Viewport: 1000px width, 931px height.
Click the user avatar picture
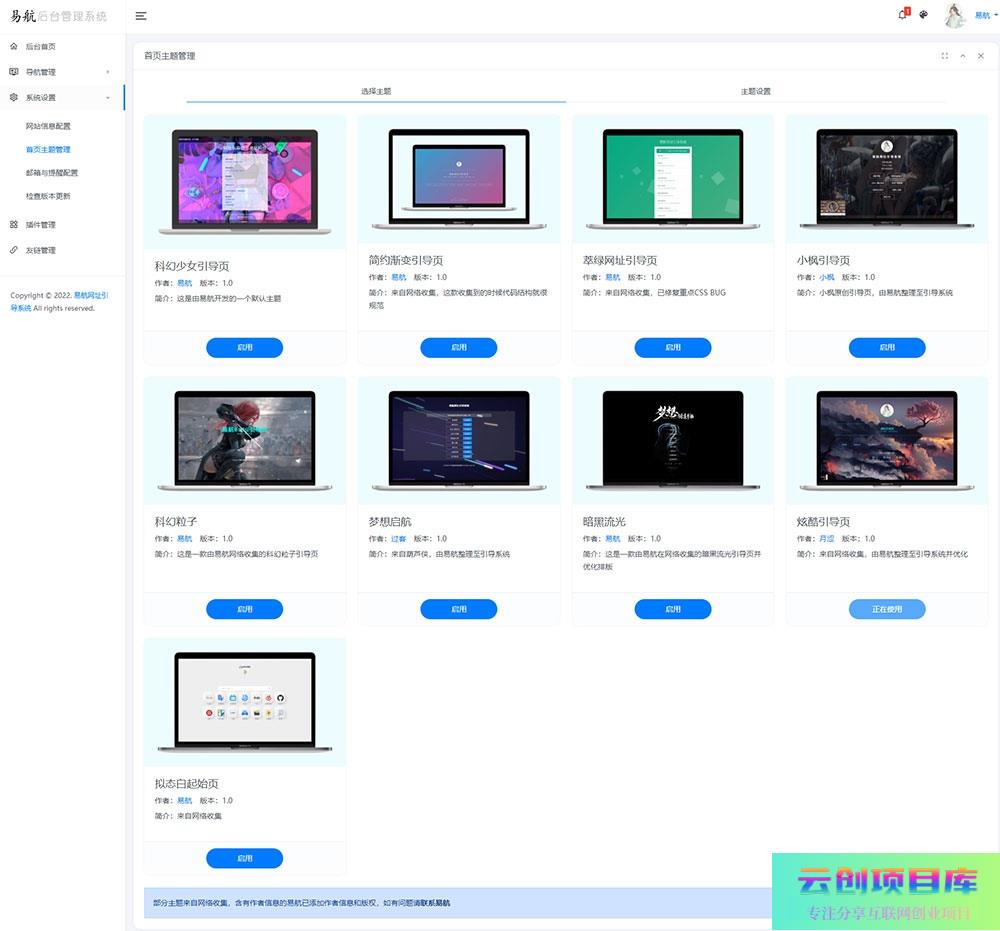pos(954,15)
